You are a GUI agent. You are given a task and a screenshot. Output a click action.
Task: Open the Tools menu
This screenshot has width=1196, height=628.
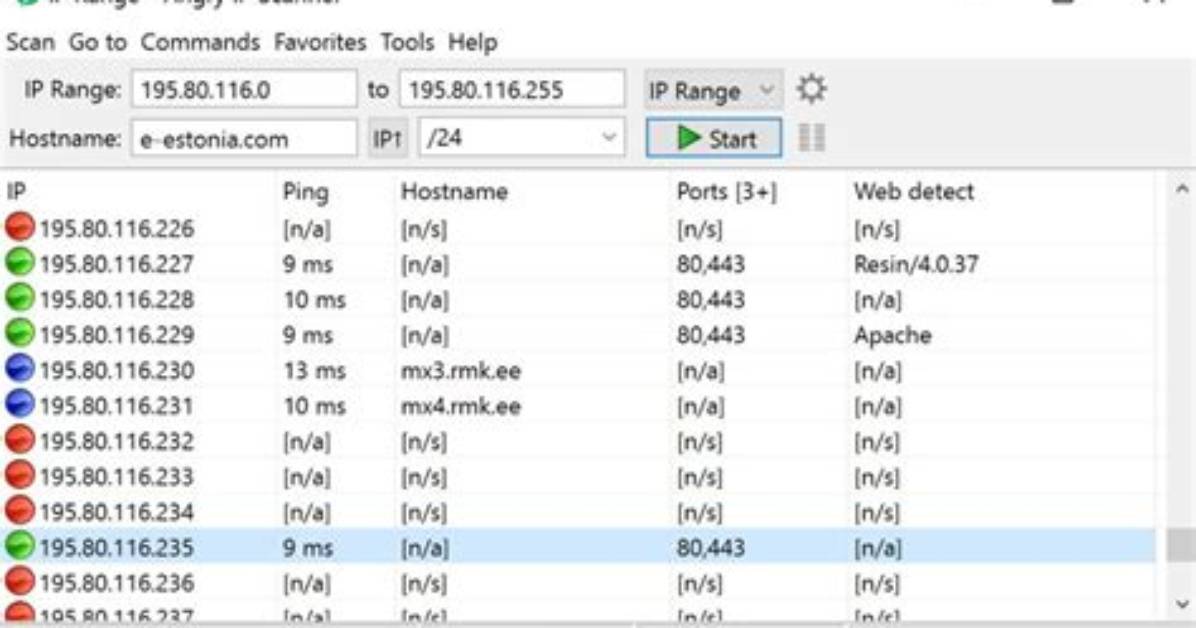407,42
